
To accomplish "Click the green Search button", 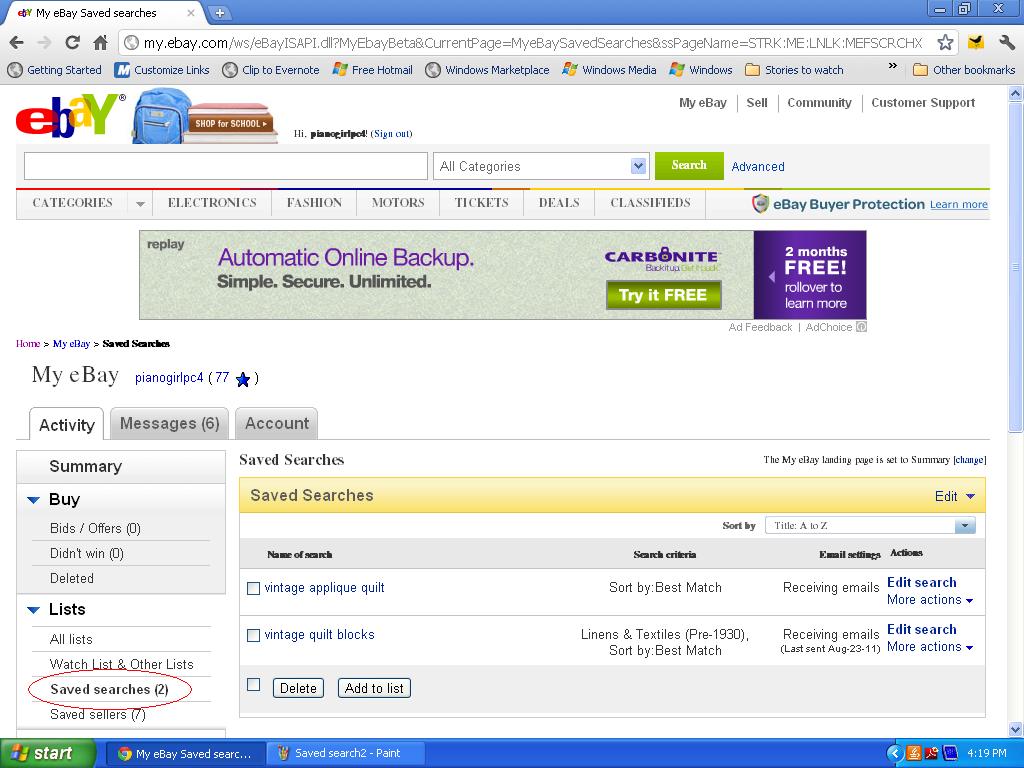I will point(688,166).
